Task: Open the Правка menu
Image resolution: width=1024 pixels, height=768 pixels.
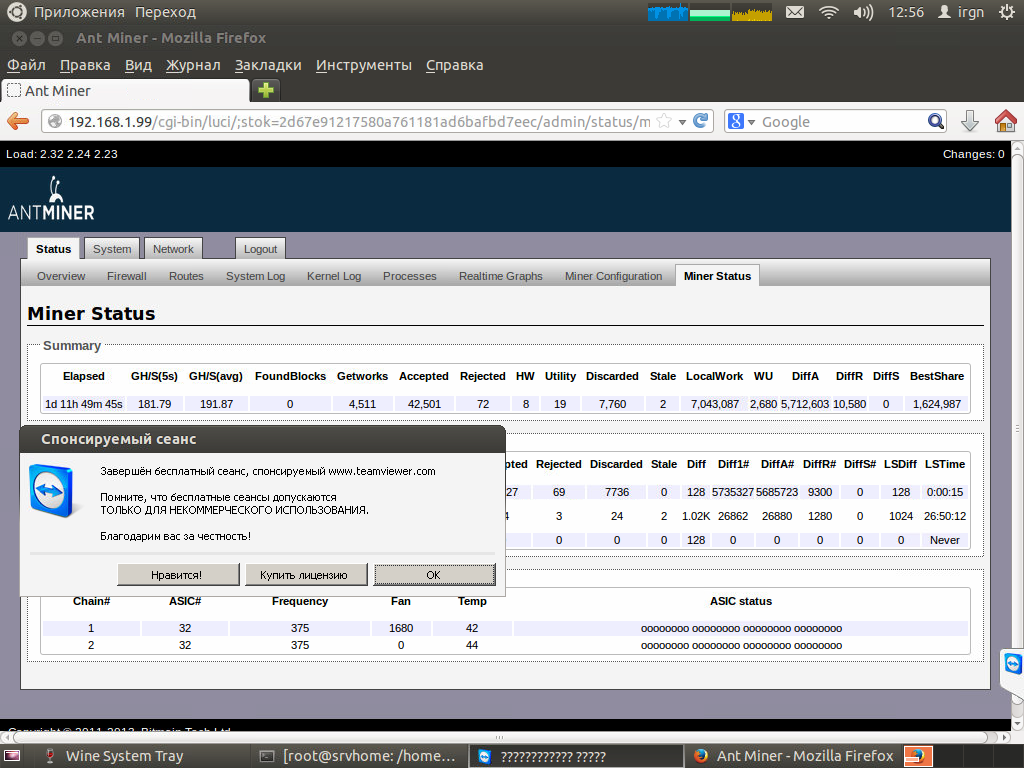Action: tap(85, 65)
